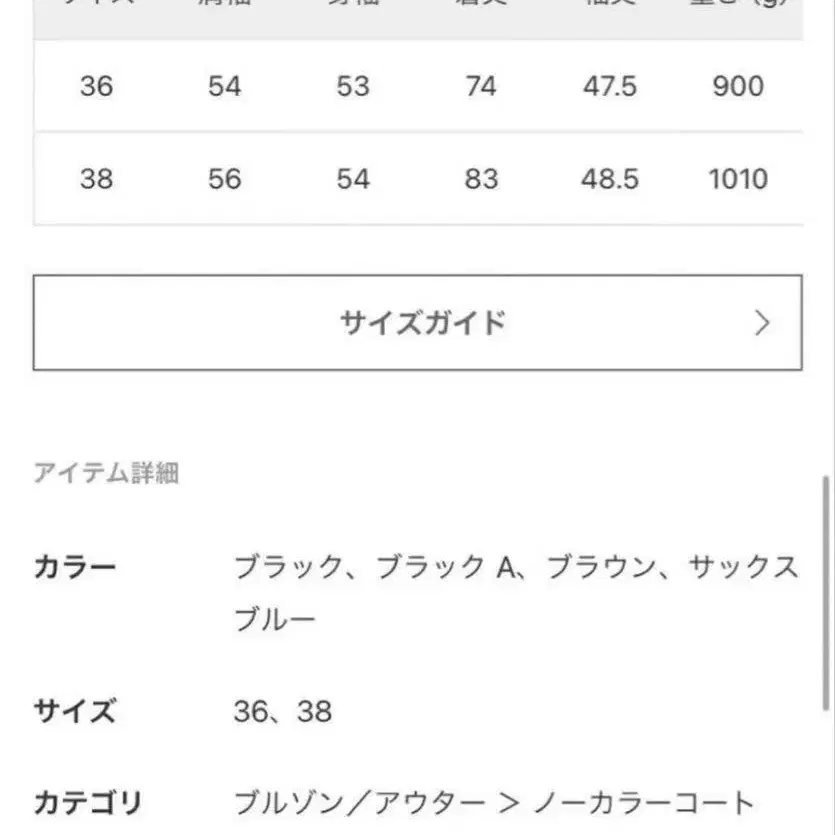The width and height of the screenshot is (835, 835).
Task: Click the アイテム詳細 section heading
Action: (106, 473)
